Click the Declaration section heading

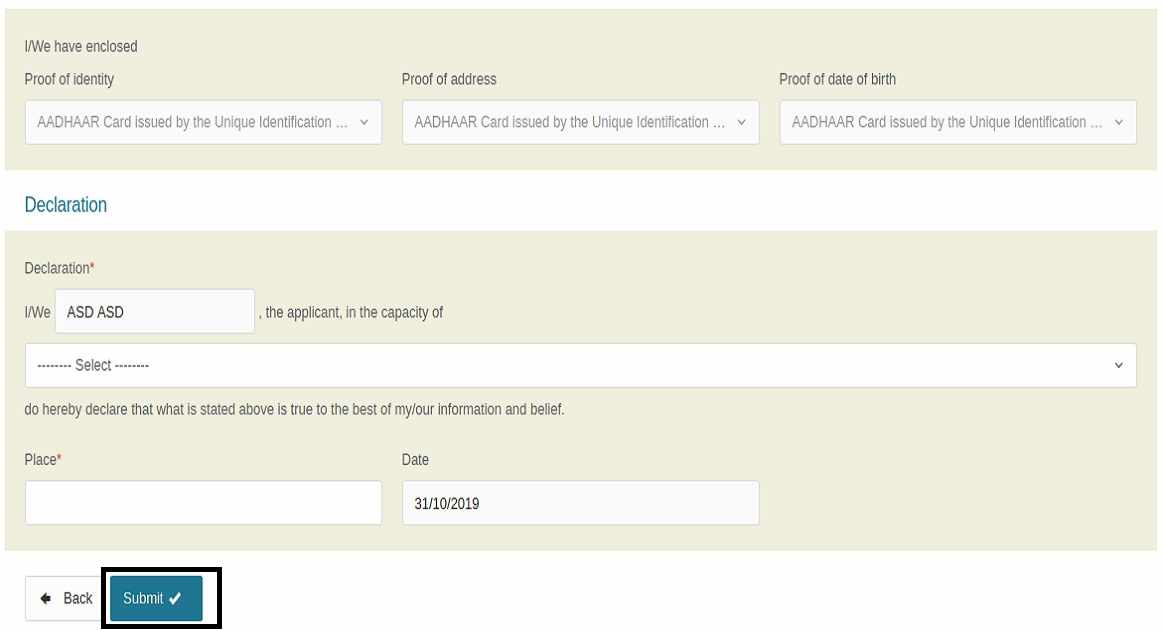(x=66, y=204)
